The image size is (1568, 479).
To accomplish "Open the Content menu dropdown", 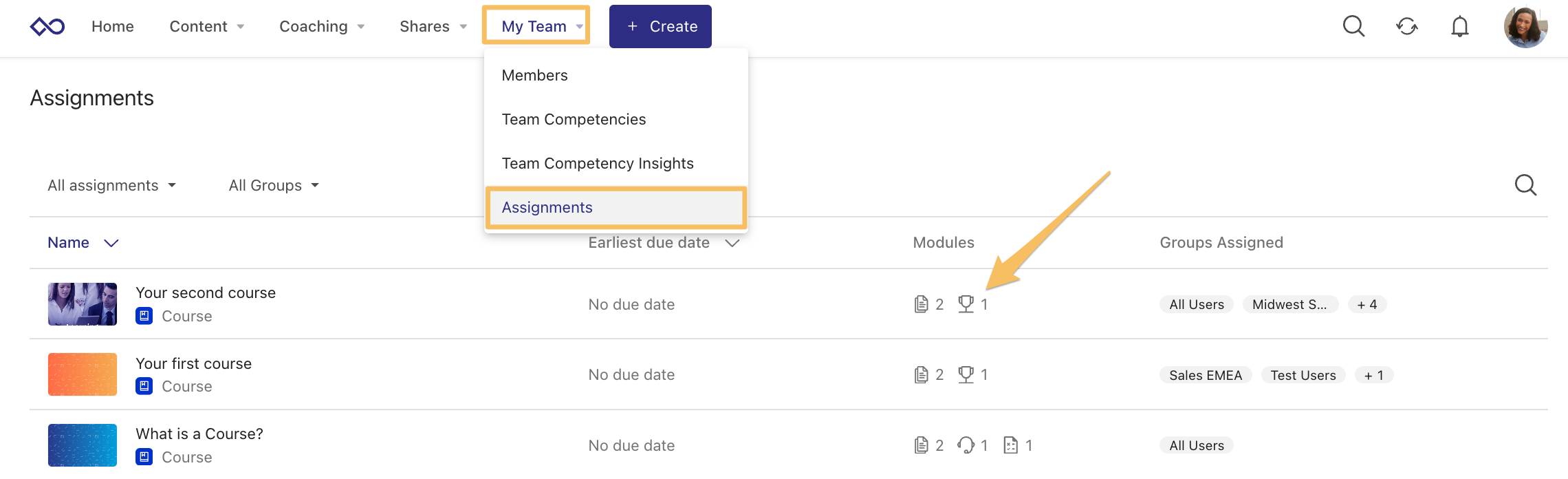I will tap(207, 26).
